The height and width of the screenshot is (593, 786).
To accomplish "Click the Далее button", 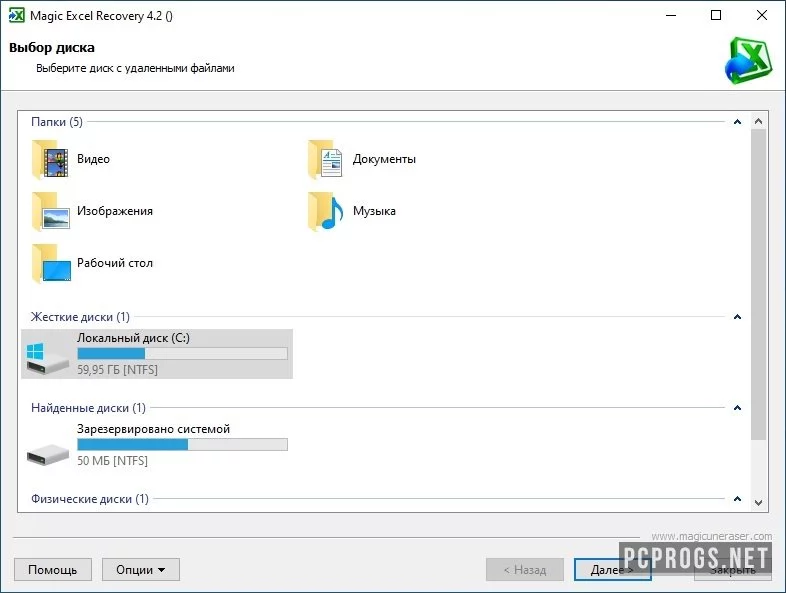I will click(x=612, y=570).
